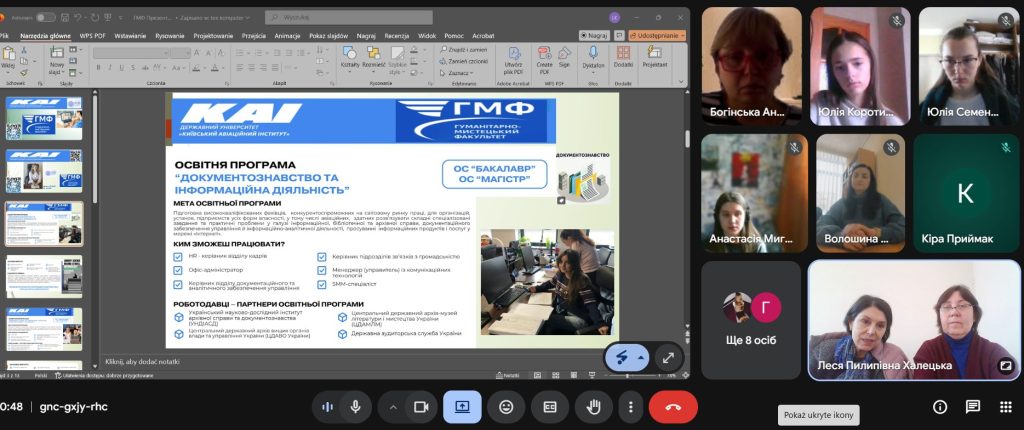Open the meeting chat panel

point(972,407)
